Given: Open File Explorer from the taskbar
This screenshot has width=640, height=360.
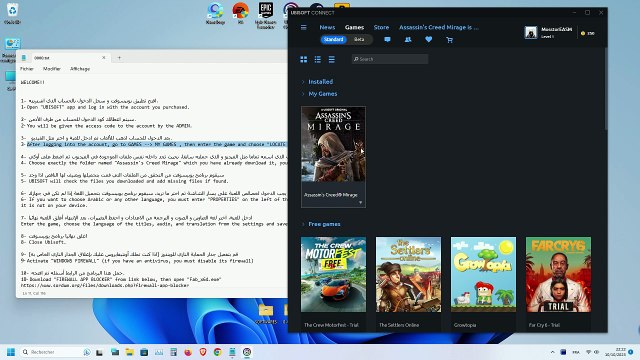Looking at the screenshot, I should pos(130,352).
